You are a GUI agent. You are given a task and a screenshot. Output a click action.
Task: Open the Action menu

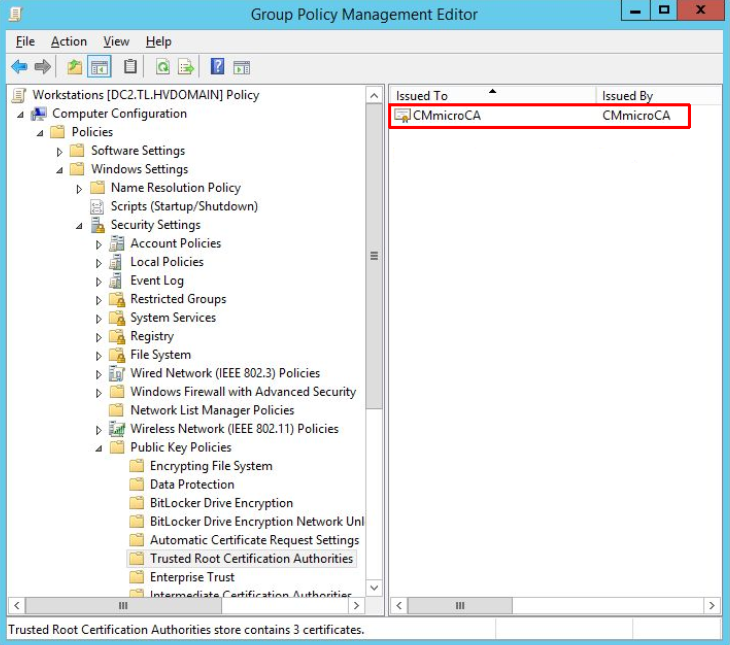68,41
